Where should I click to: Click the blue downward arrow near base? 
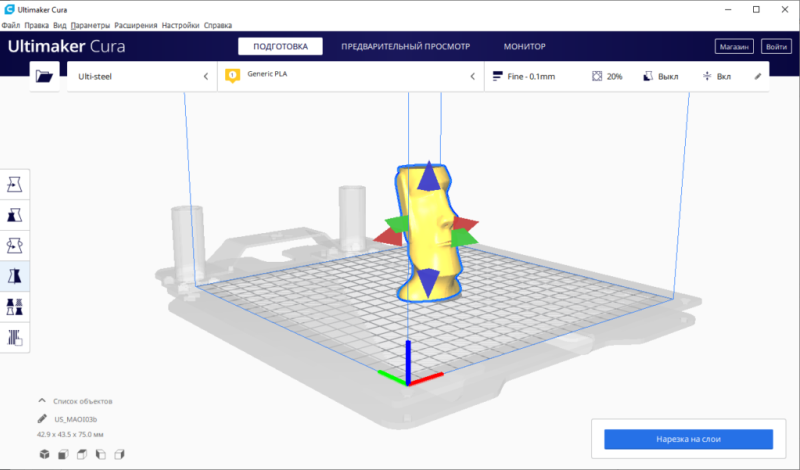coord(428,283)
